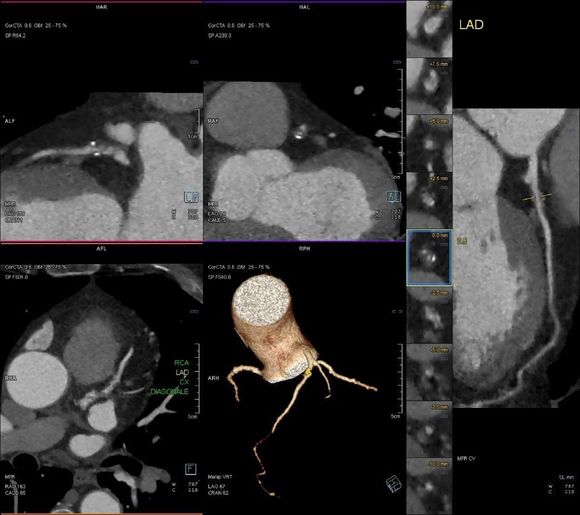Select the -10.0 mm cross-section thumbnail at the bottom

point(429,486)
